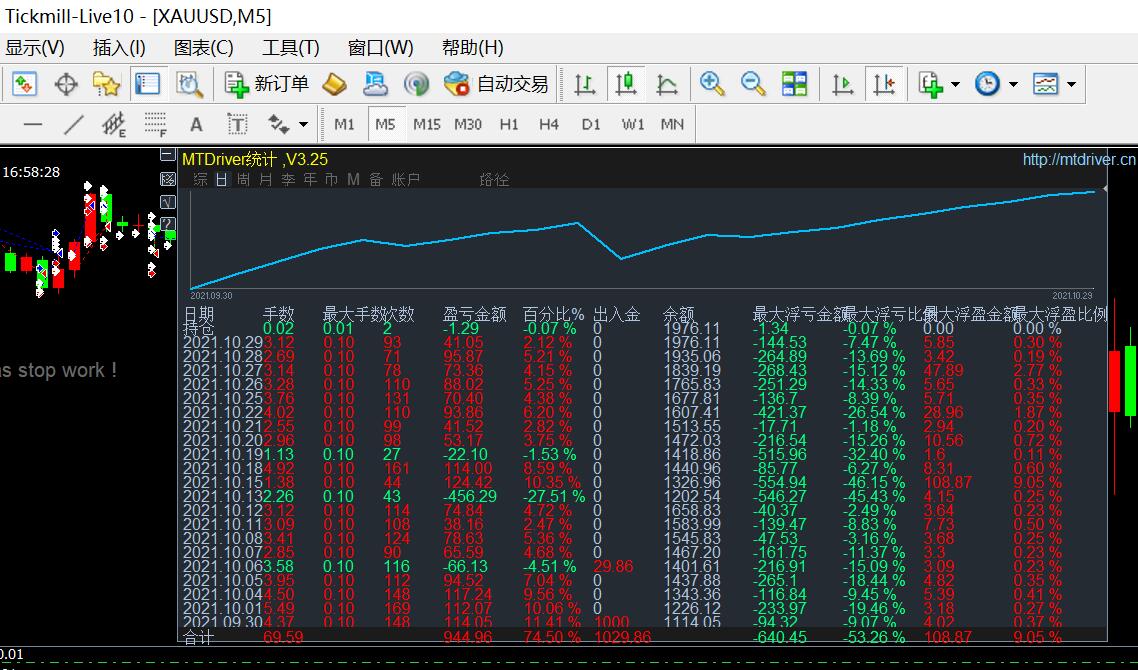
Task: Click the question mark help icon
Action: coord(168,224)
